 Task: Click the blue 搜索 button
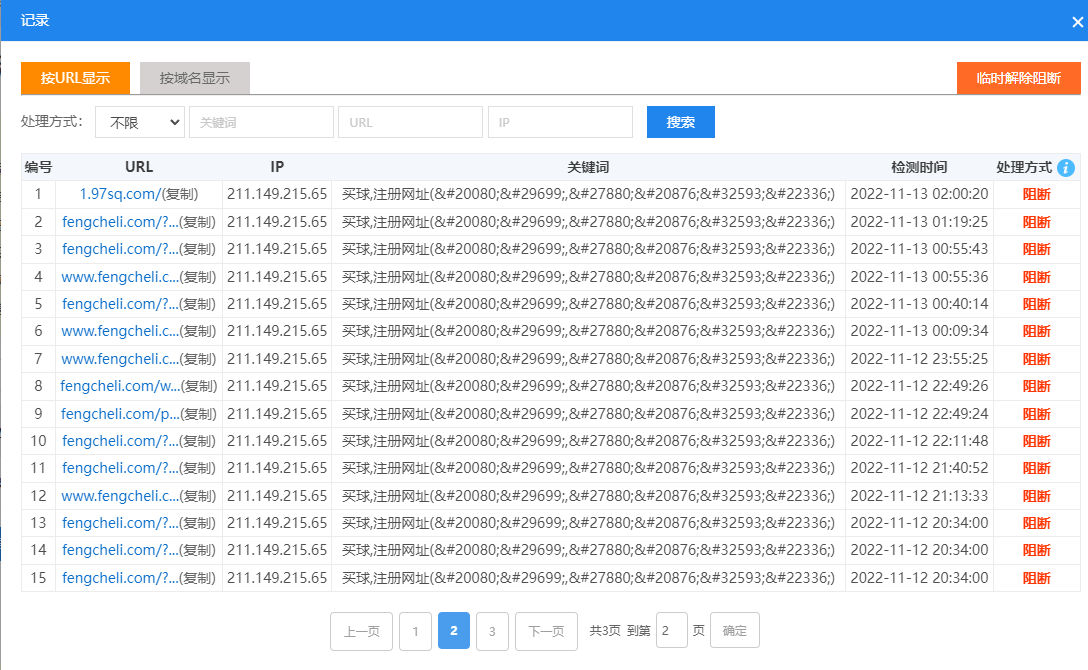[x=680, y=122]
